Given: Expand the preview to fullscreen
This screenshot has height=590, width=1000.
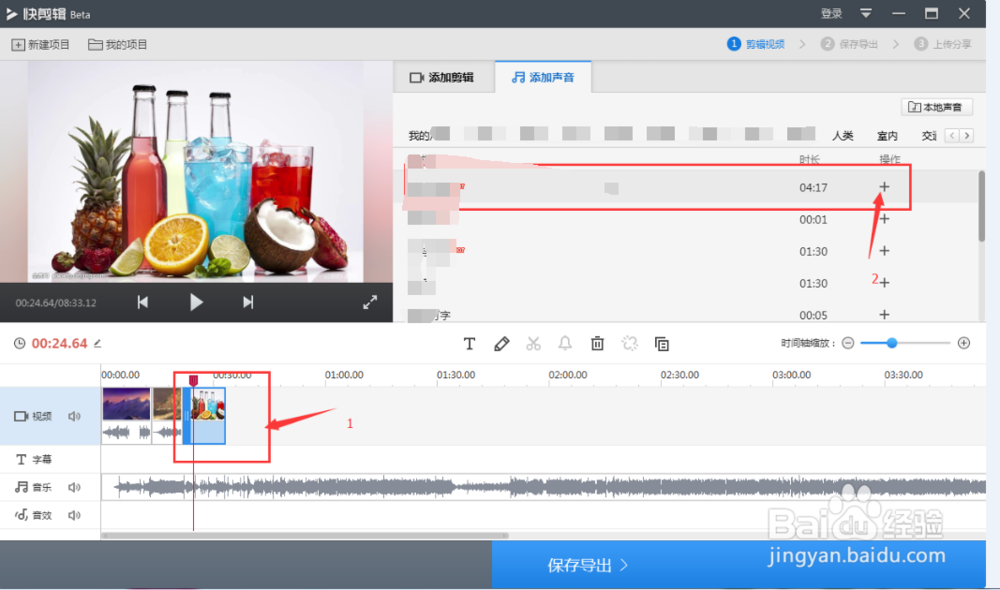Looking at the screenshot, I should point(370,302).
